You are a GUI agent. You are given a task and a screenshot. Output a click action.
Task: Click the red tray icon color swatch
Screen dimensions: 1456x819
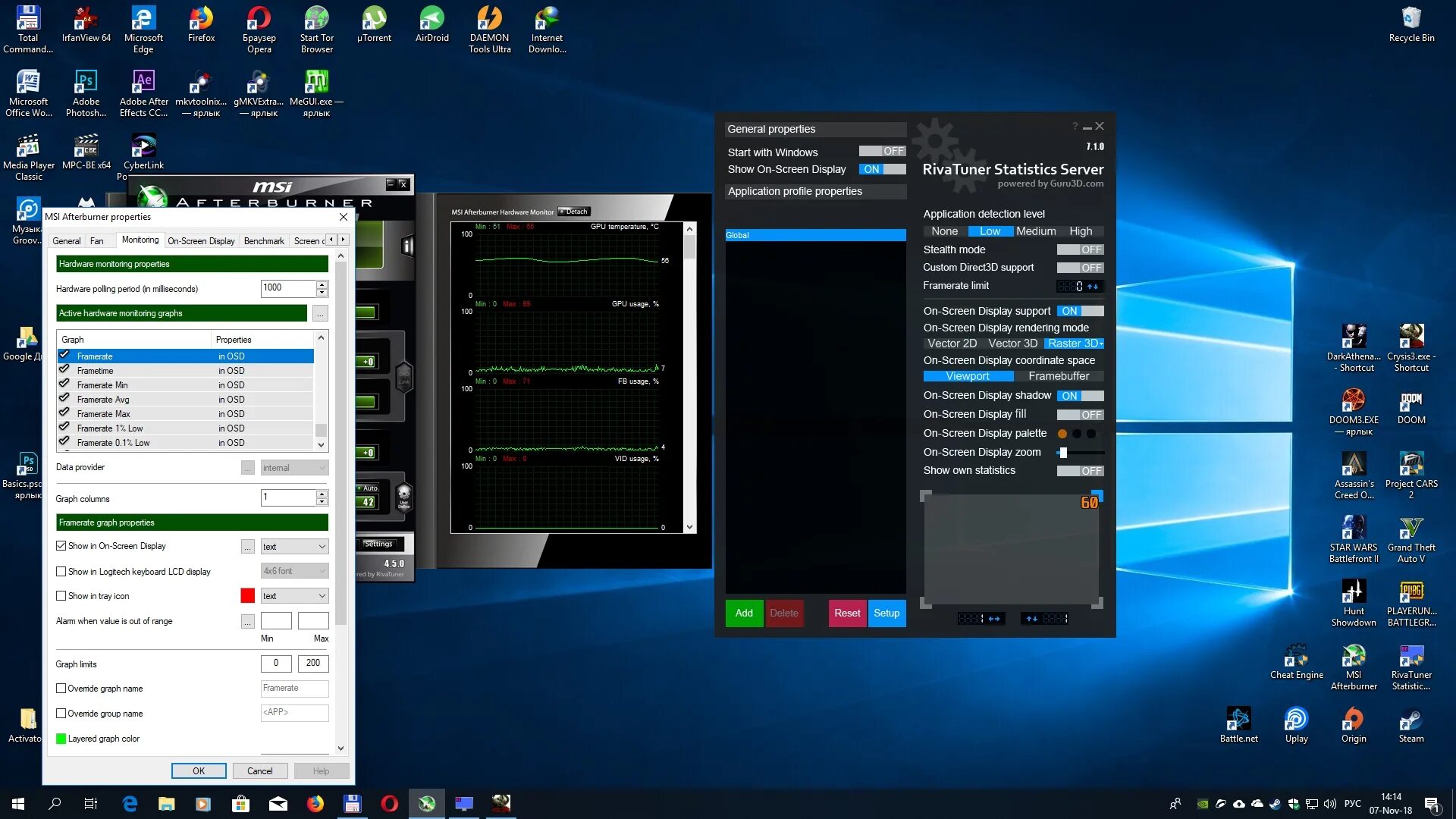(247, 596)
